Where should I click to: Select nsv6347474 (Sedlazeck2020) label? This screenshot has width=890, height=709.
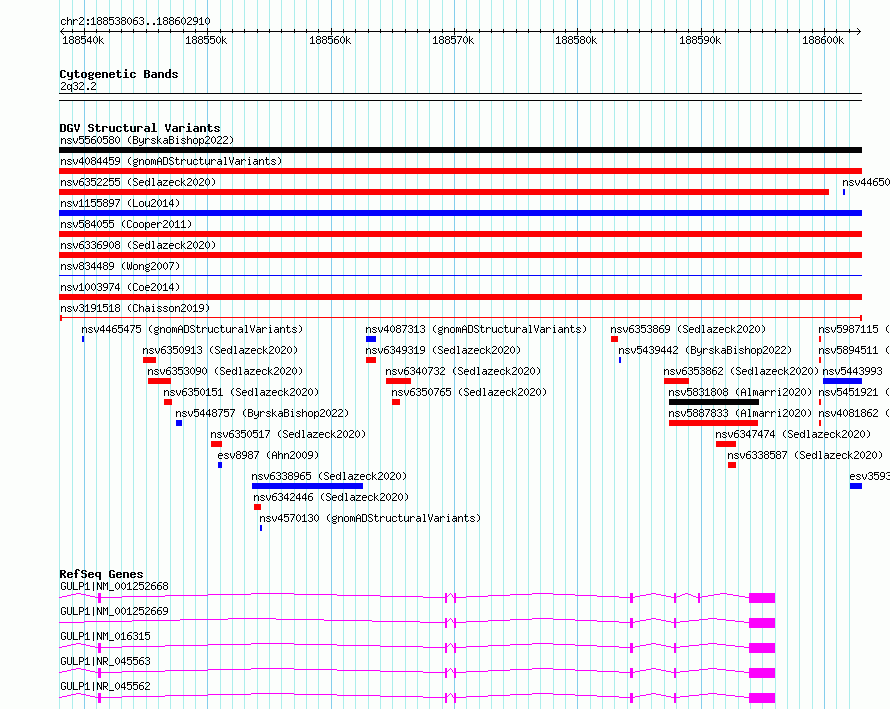793,434
